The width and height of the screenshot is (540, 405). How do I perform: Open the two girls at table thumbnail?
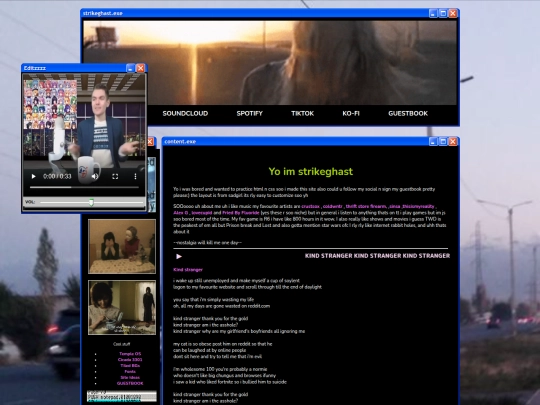[x=122, y=247]
